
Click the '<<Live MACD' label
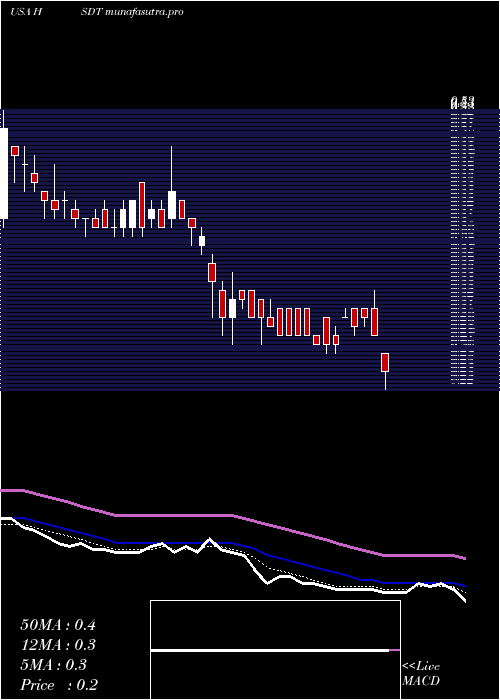[421, 674]
